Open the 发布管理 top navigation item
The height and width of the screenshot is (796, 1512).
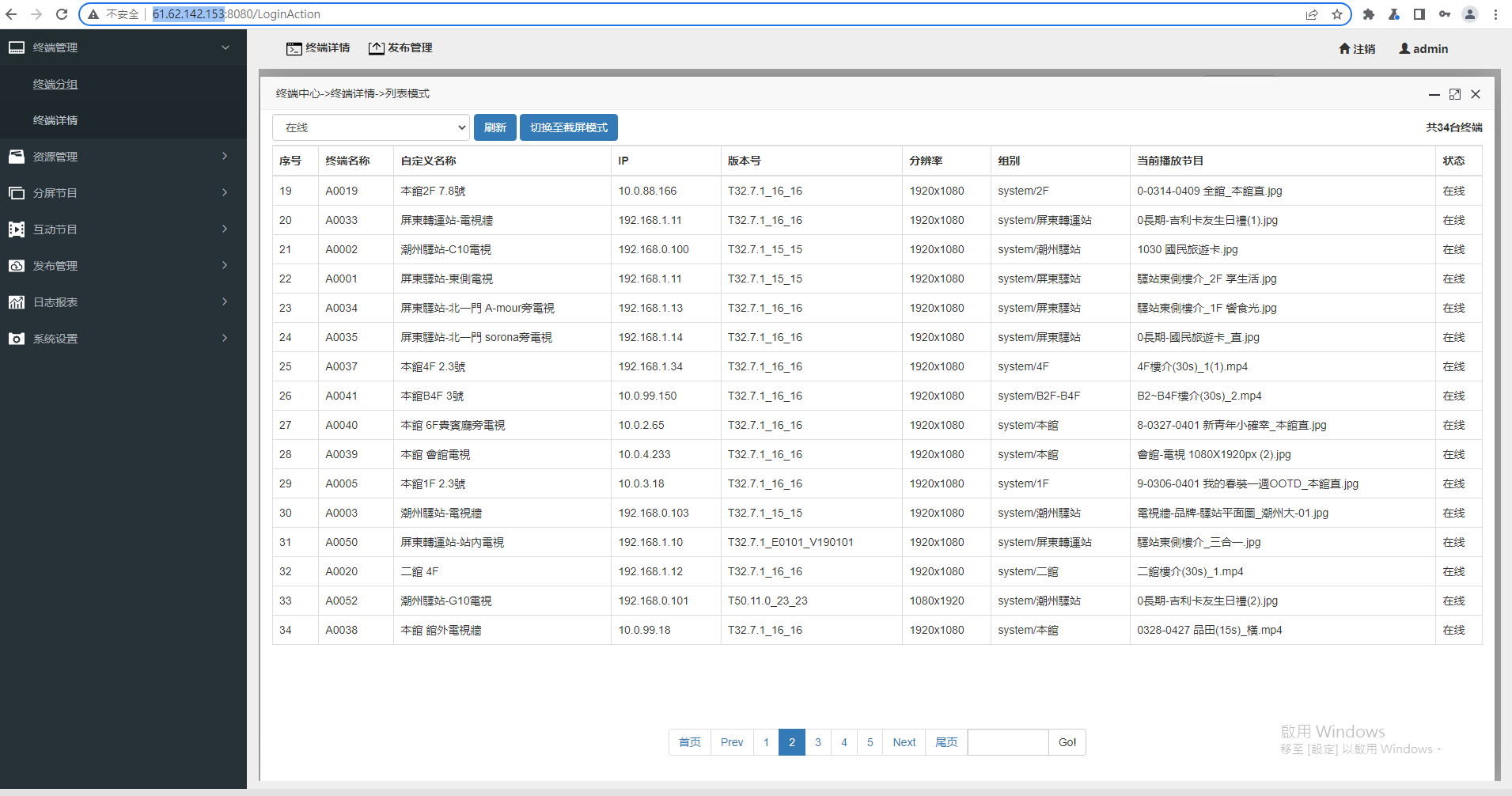pos(400,48)
